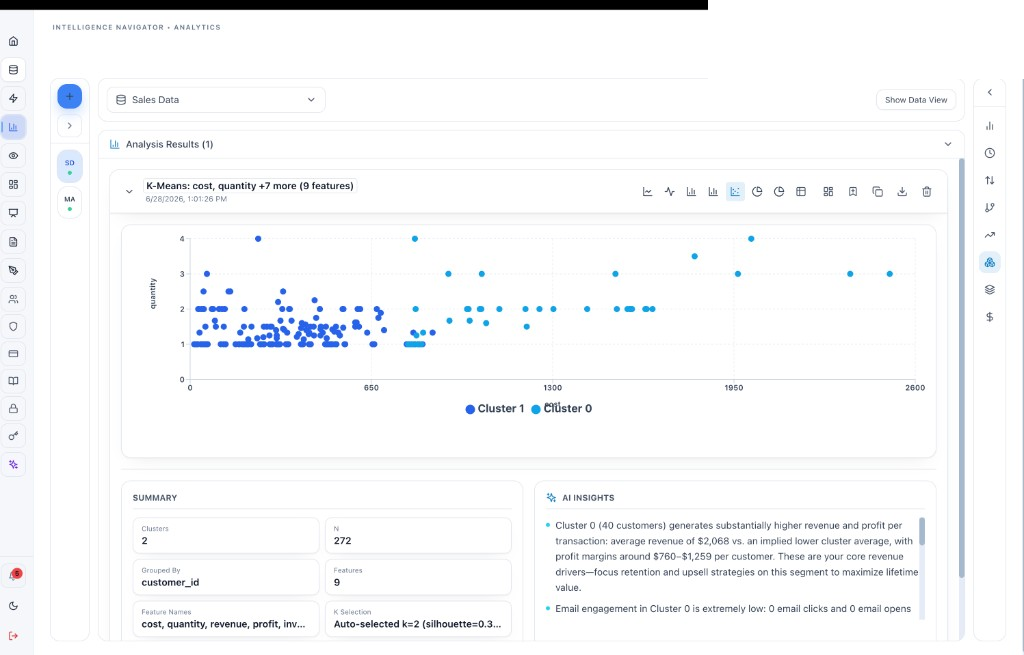Toggle Cluster 1 legend entry
Screen dimensions: 1024x655
click(x=494, y=409)
